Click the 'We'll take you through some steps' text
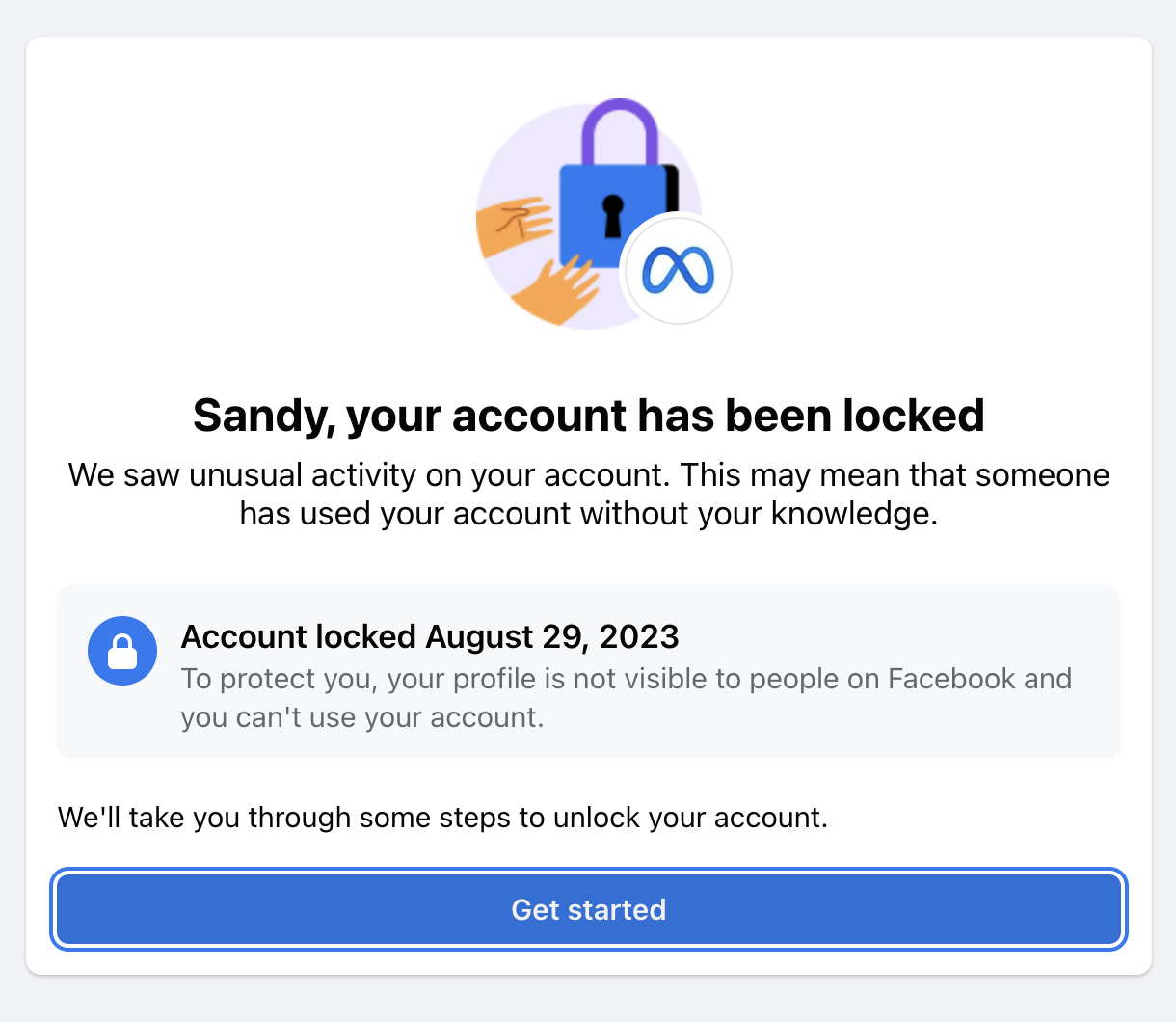 click(x=442, y=818)
